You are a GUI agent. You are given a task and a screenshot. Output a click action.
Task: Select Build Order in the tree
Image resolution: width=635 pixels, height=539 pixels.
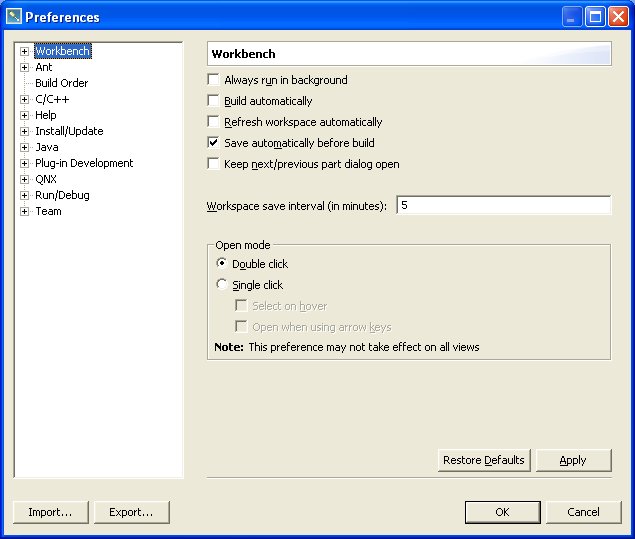coord(61,83)
